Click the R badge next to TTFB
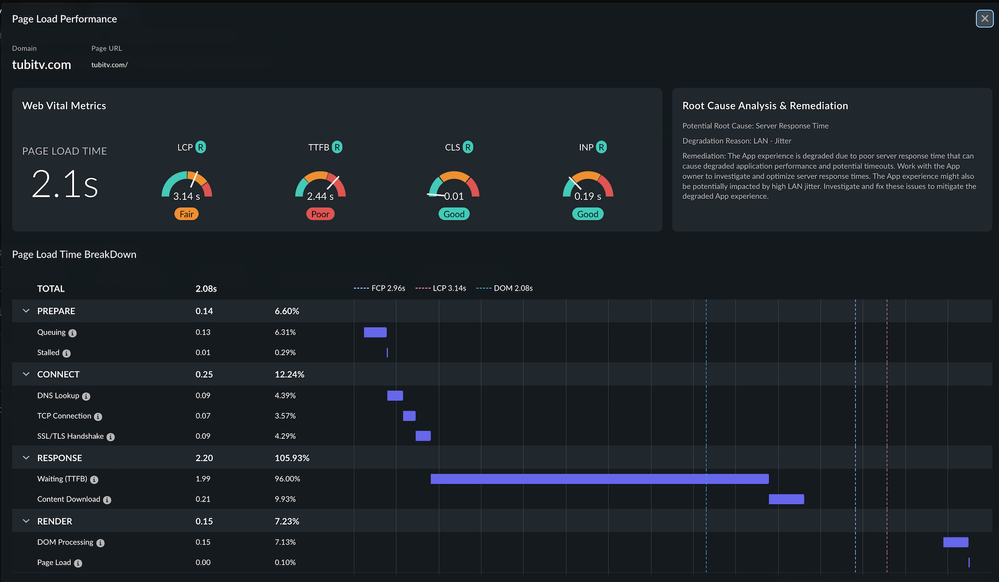The width and height of the screenshot is (999, 582). pyautogui.click(x=337, y=147)
